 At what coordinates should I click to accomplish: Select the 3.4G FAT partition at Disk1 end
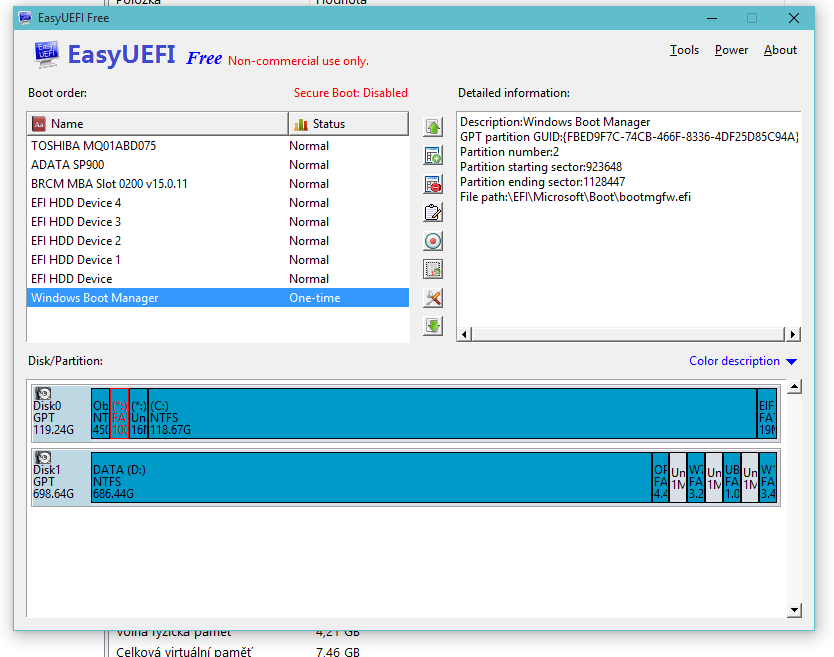point(768,477)
